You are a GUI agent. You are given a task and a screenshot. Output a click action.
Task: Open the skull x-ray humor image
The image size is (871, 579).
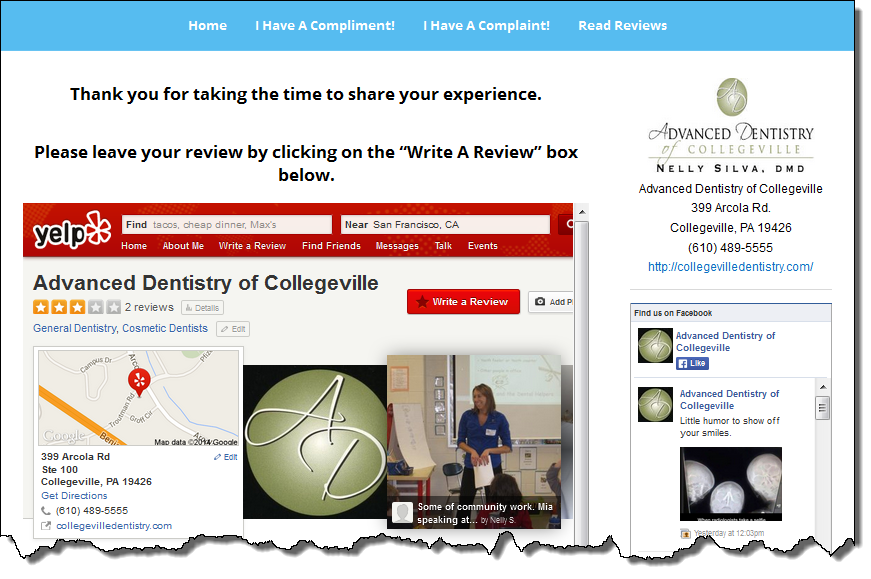[730, 484]
